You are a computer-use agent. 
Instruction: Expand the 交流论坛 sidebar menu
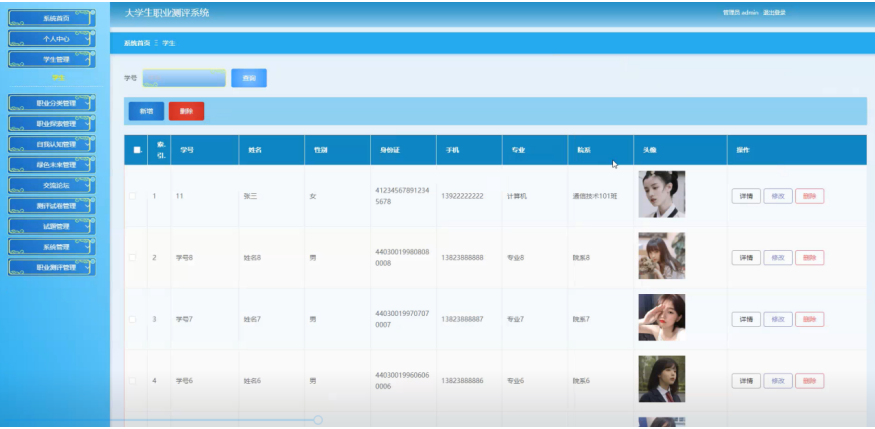(51, 185)
